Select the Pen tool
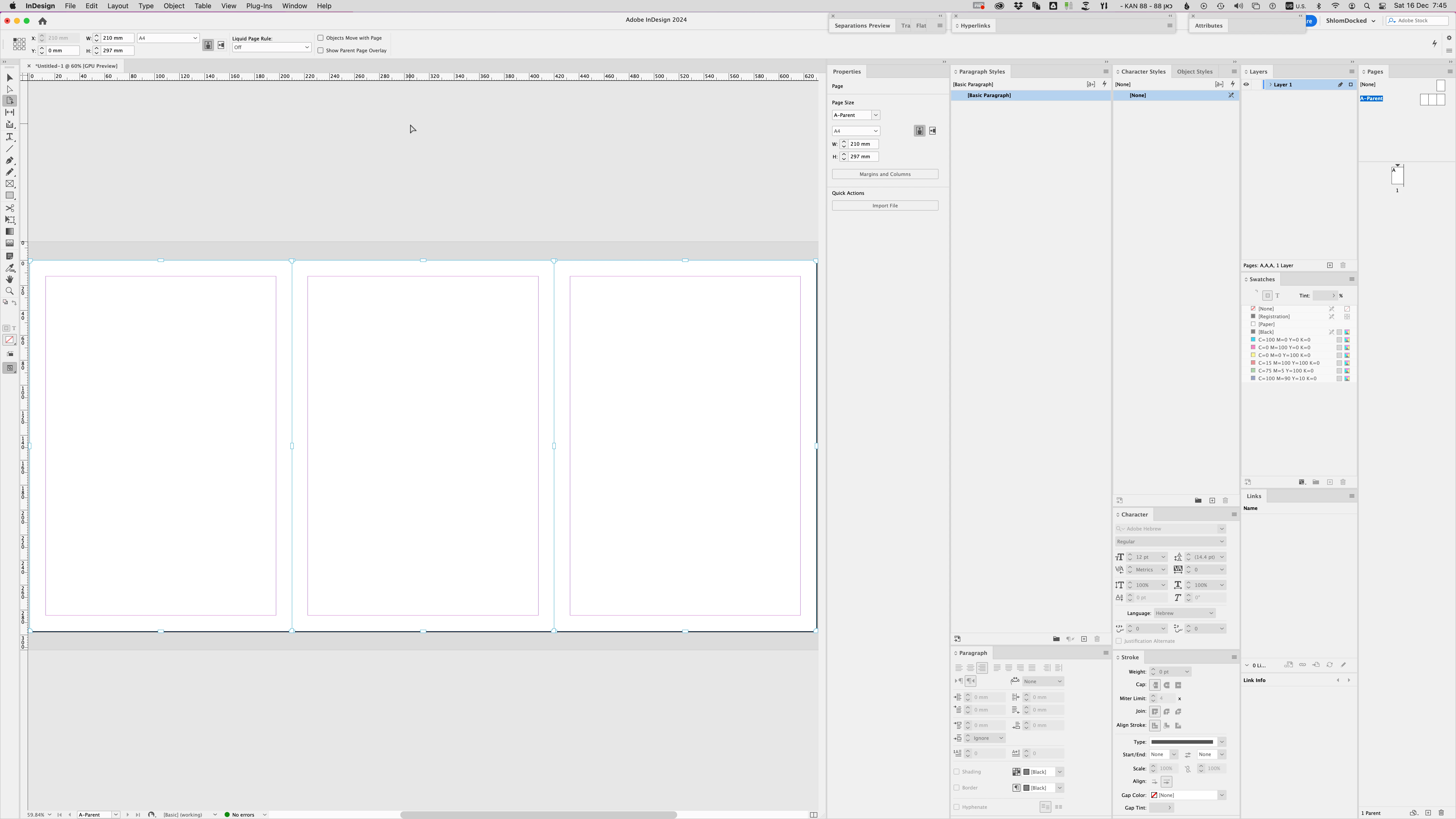Viewport: 1456px width, 819px height. pyautogui.click(x=10, y=160)
